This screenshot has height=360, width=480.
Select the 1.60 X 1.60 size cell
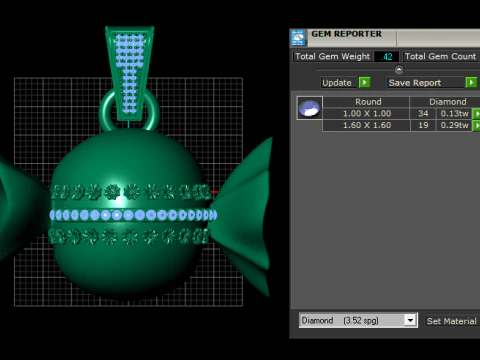pyautogui.click(x=367, y=125)
